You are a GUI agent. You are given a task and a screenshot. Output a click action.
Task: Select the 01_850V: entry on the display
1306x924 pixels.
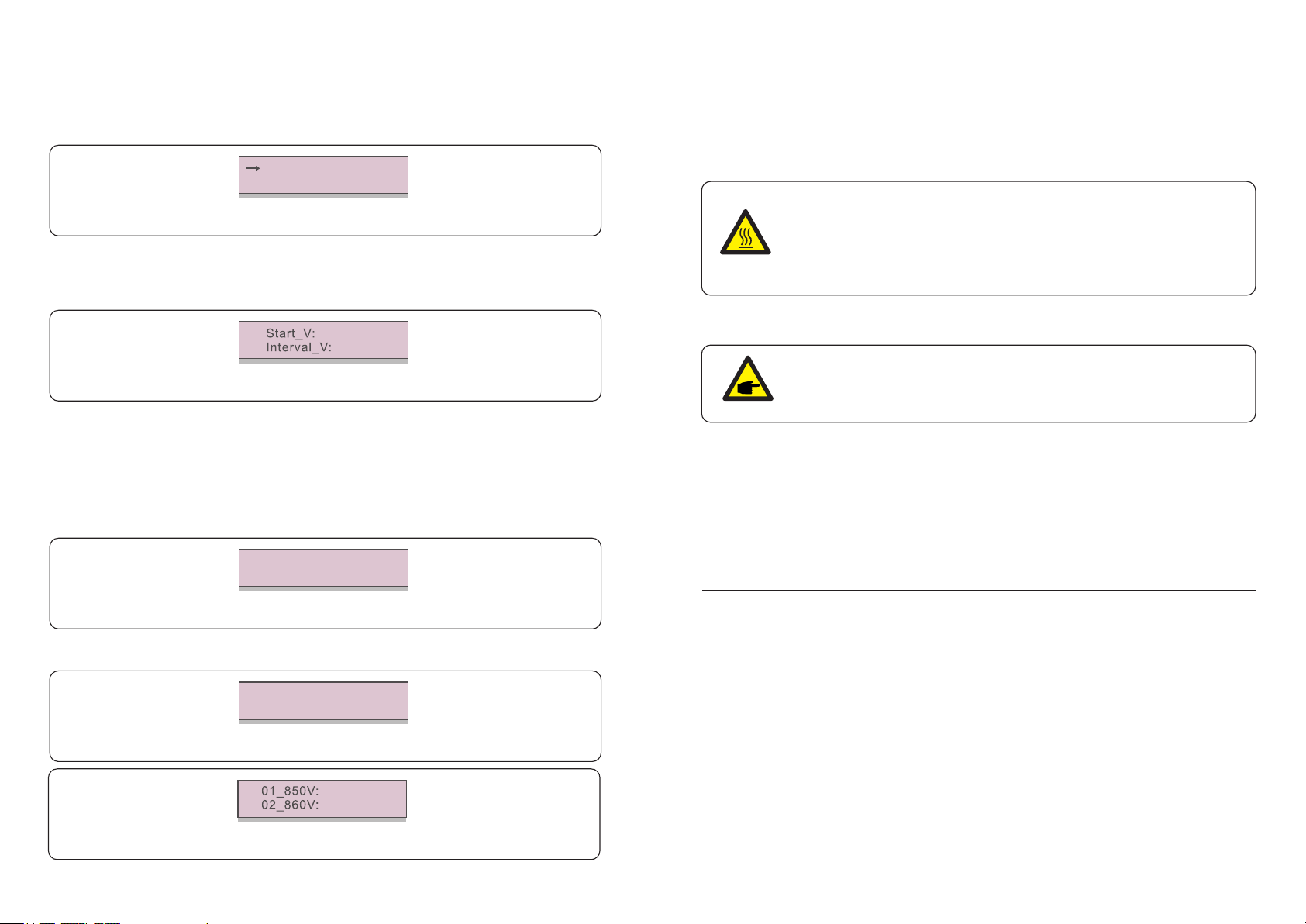(x=290, y=791)
